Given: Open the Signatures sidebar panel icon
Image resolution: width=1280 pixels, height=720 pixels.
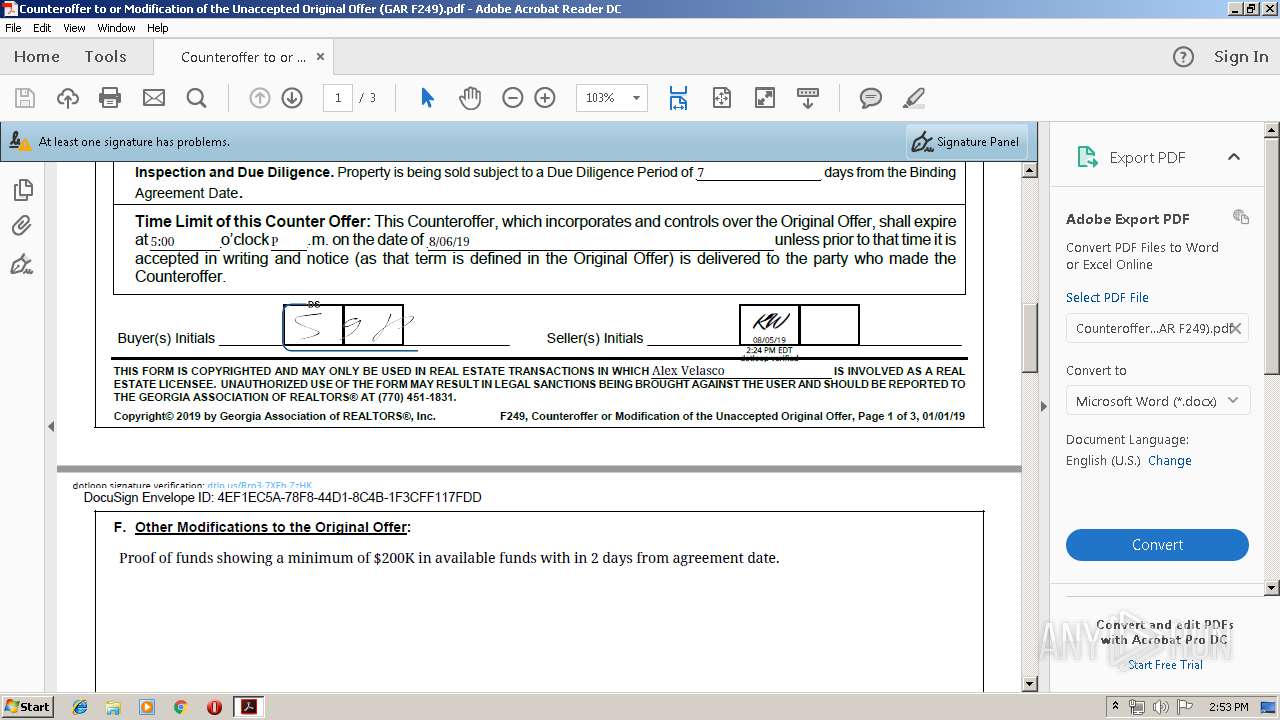Looking at the screenshot, I should click(x=22, y=265).
